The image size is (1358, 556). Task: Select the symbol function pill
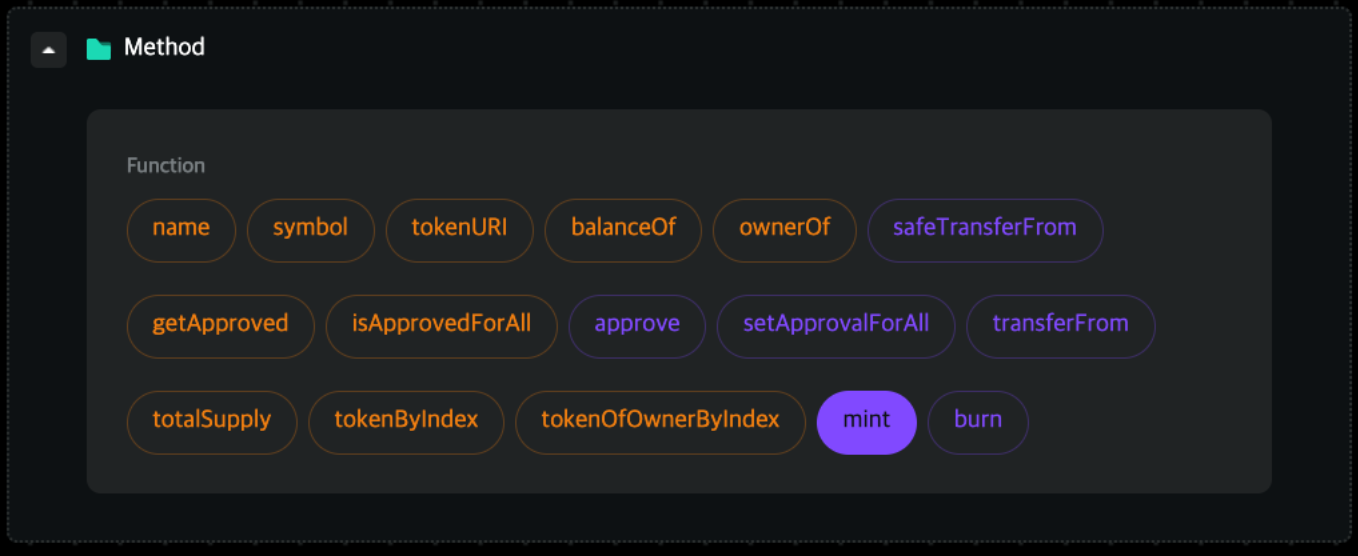(x=310, y=228)
